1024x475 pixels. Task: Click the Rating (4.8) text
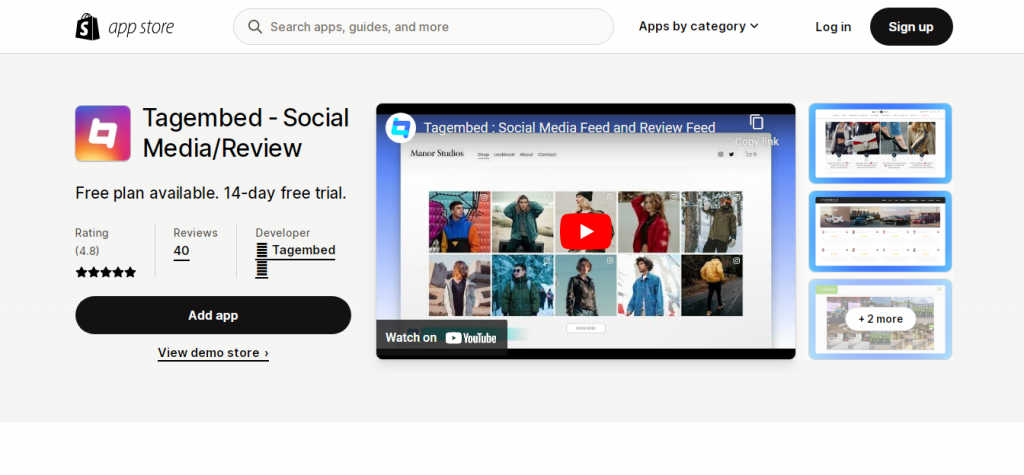click(x=92, y=242)
